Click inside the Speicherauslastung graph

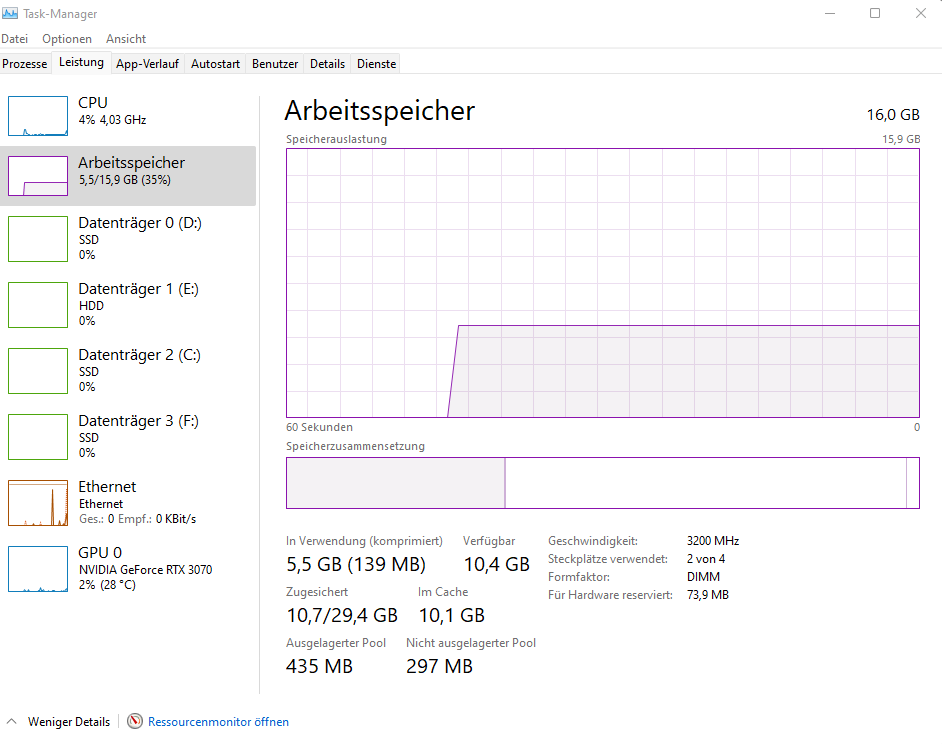click(602, 283)
